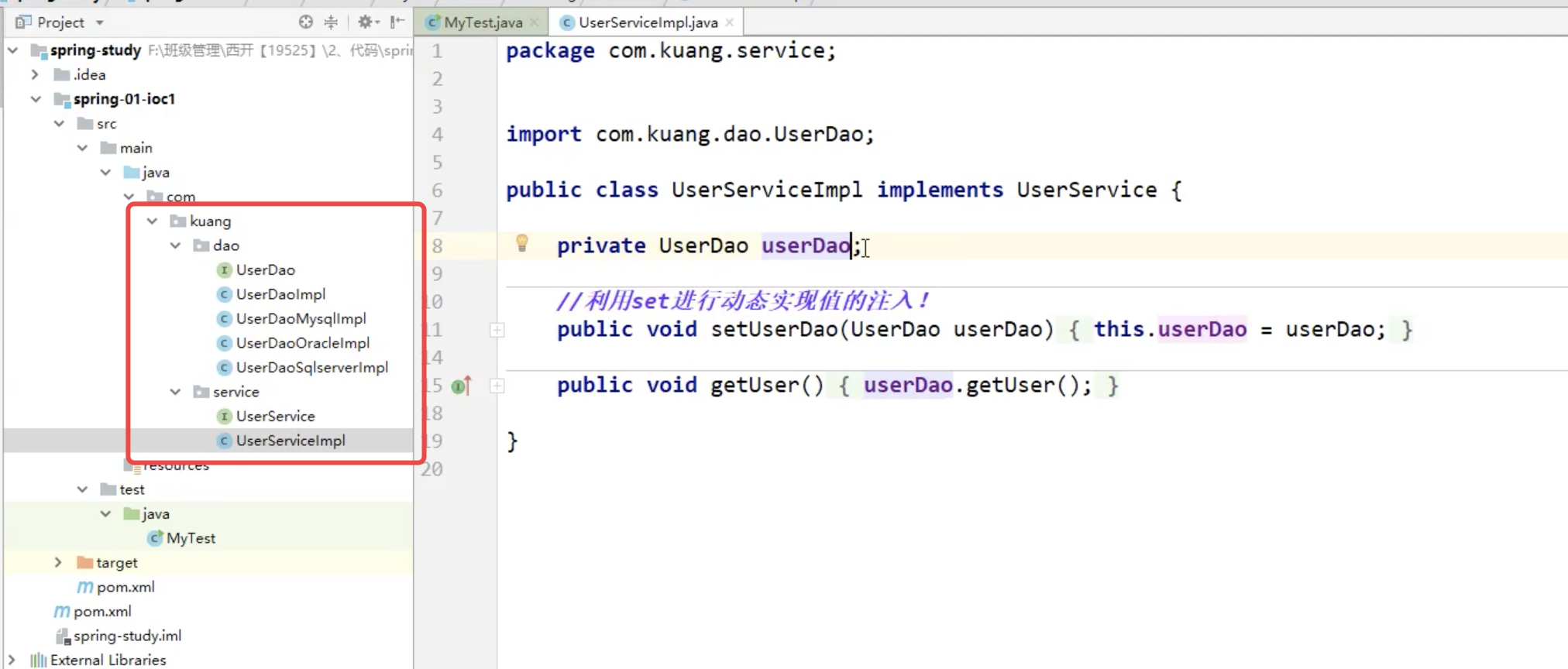Click the userDao field on line 8
Screen dimensions: 1568x669
(806, 245)
